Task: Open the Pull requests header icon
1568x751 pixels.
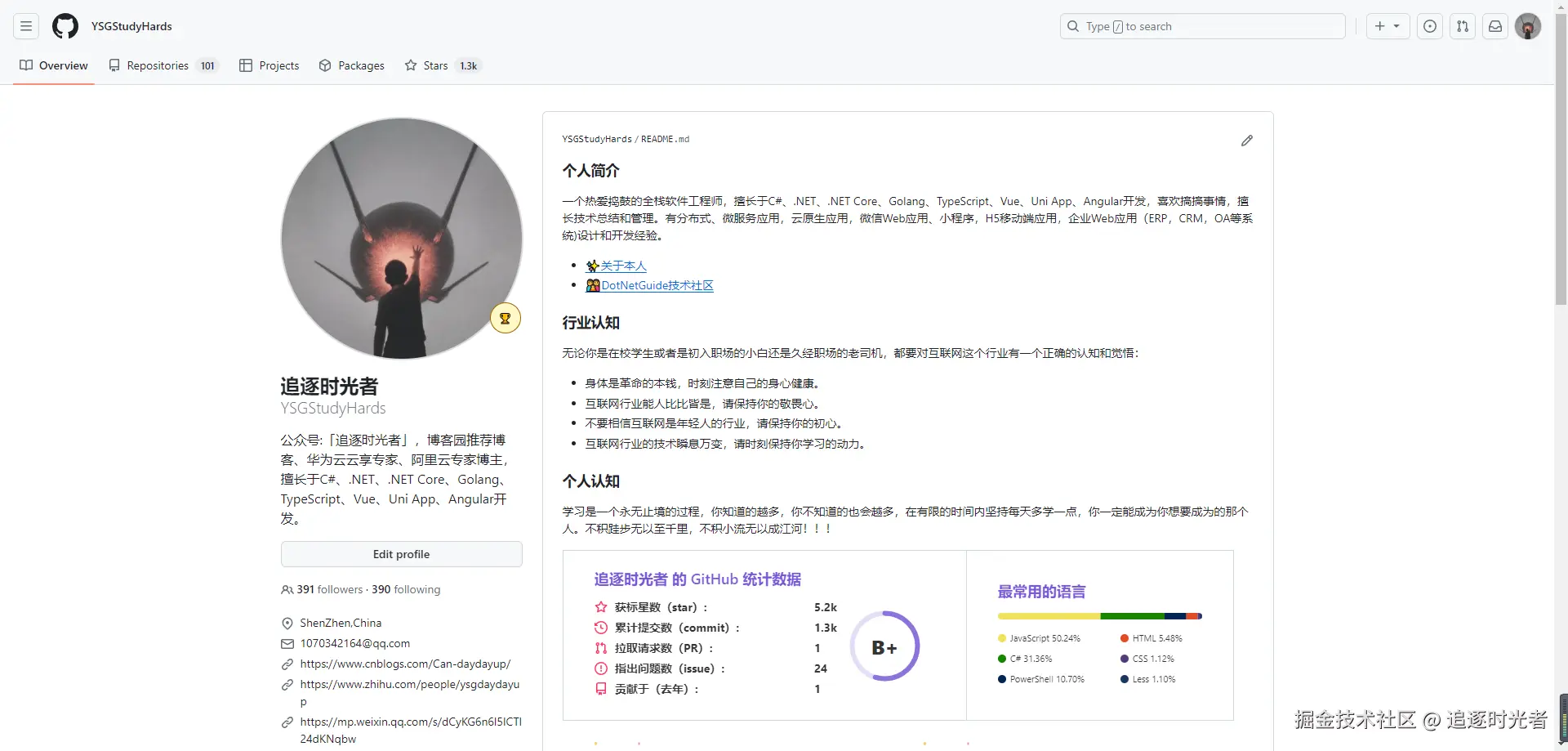Action: click(x=1463, y=26)
